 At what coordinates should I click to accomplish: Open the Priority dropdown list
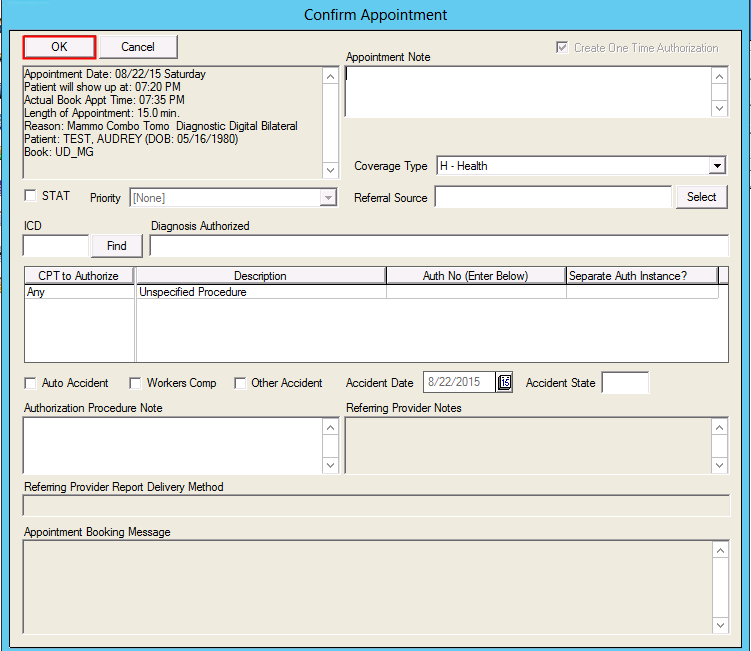click(328, 198)
